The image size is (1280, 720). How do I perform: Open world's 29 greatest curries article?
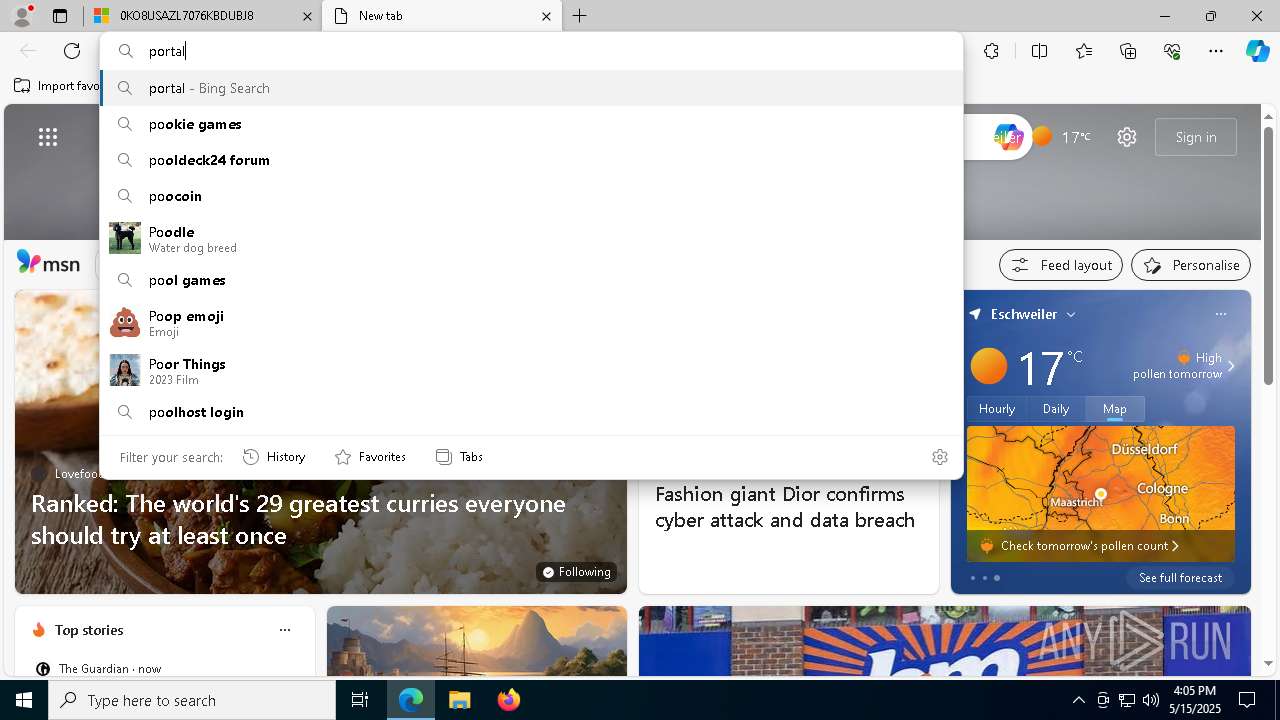point(298,519)
